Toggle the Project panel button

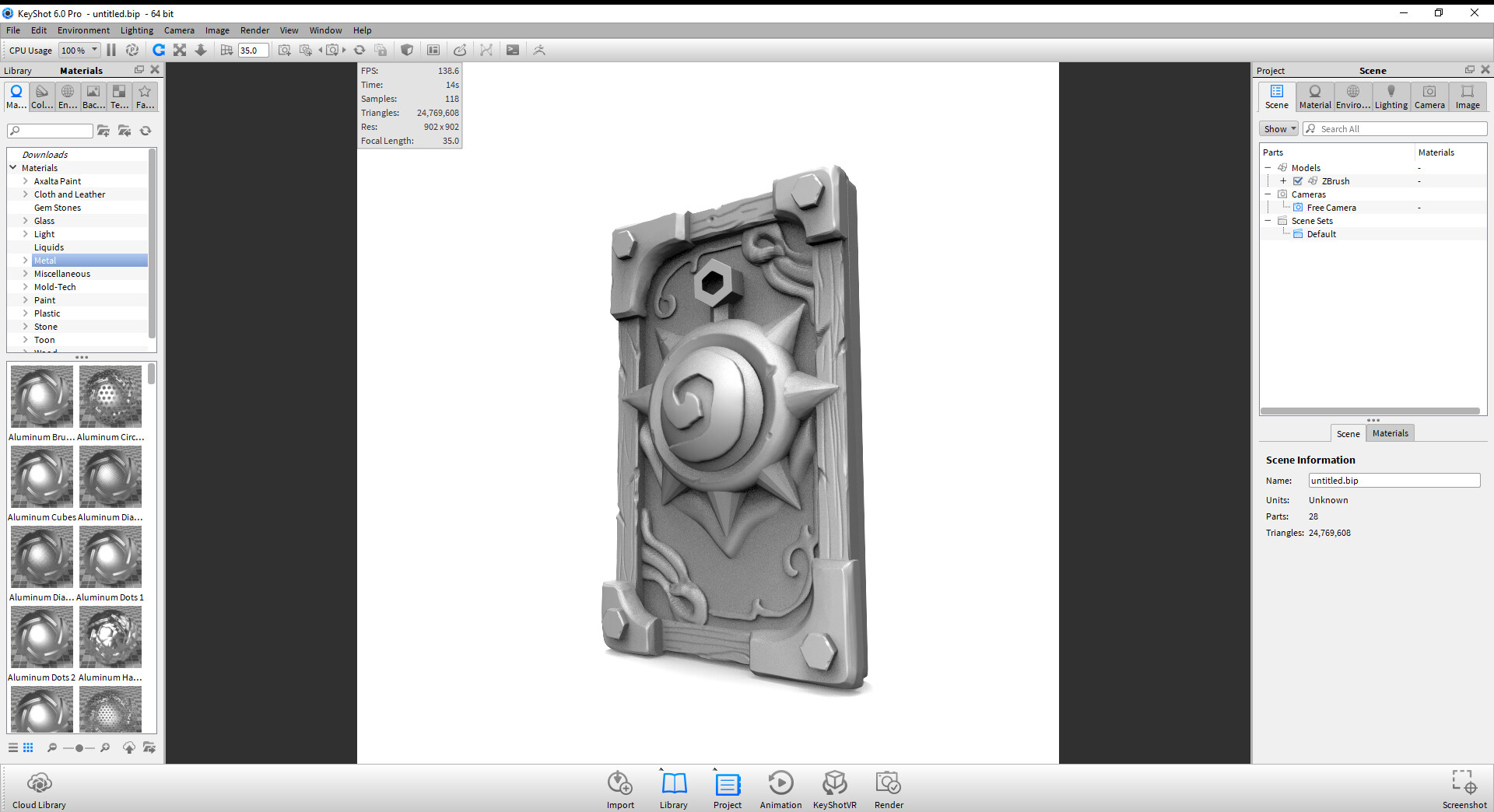click(728, 790)
